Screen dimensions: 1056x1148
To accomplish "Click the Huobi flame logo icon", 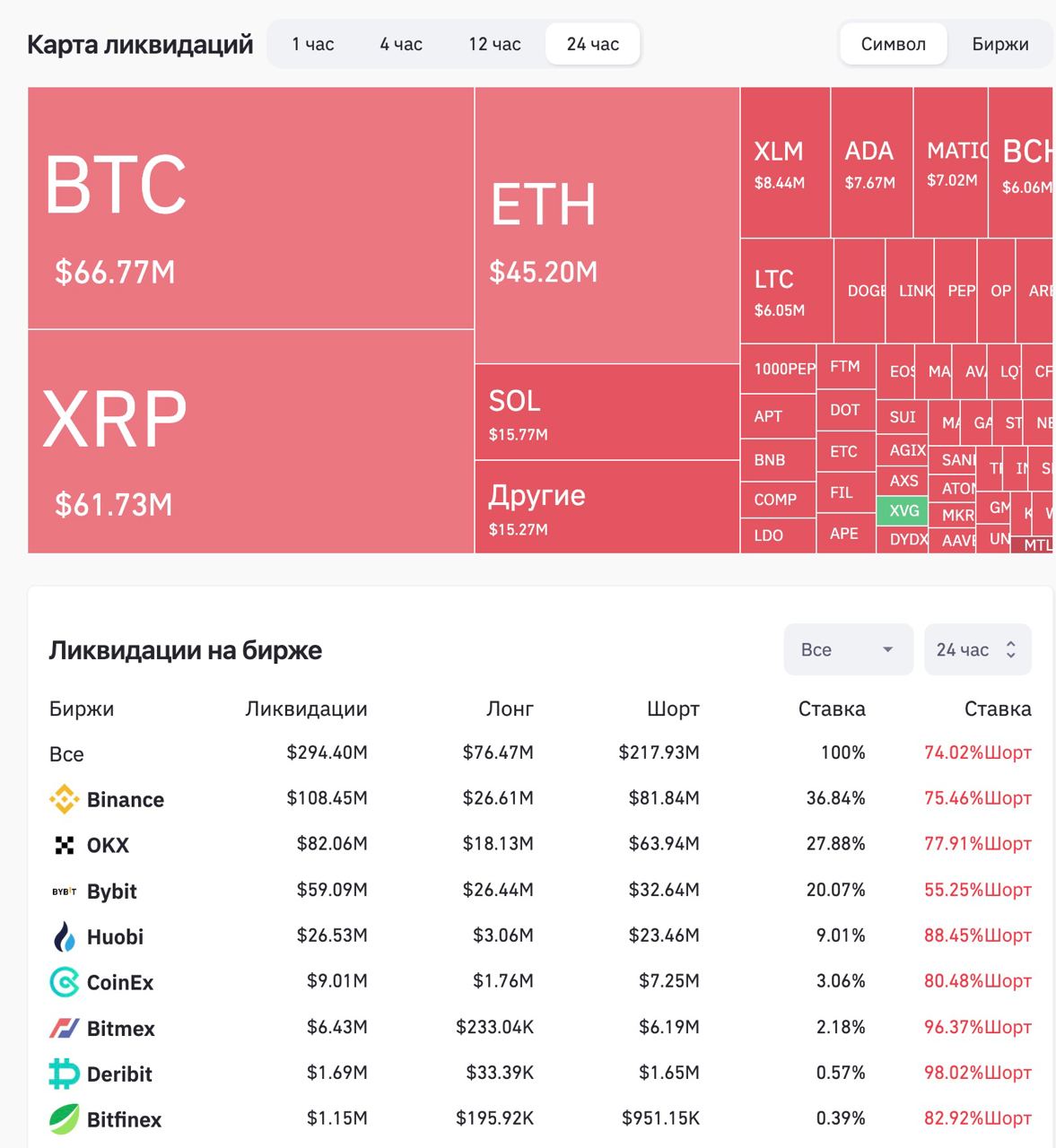I will tap(64, 937).
